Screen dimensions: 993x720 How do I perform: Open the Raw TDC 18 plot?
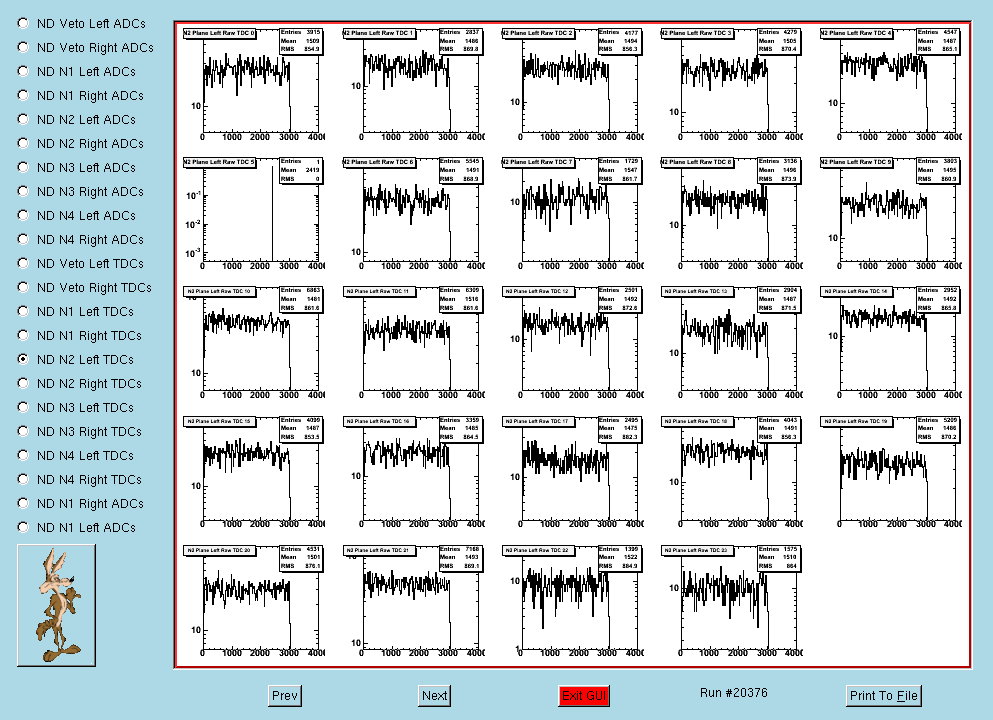pyautogui.click(x=731, y=472)
